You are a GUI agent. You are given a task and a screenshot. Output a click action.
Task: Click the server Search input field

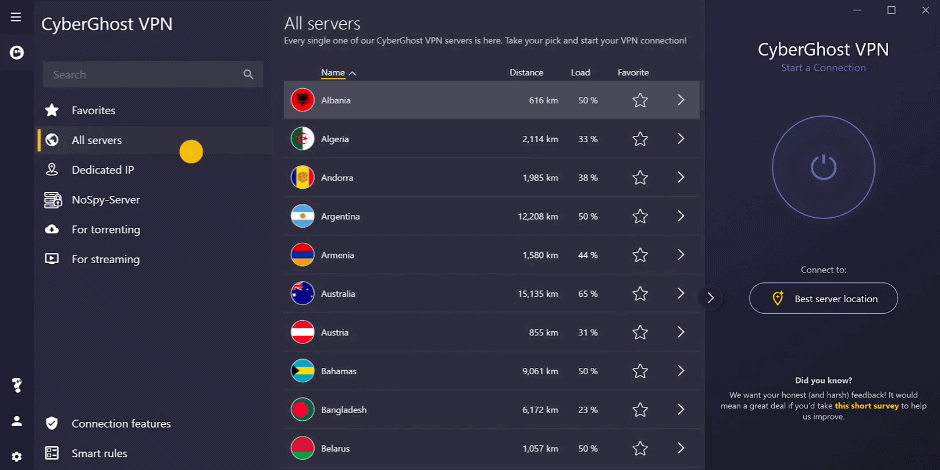pos(140,74)
